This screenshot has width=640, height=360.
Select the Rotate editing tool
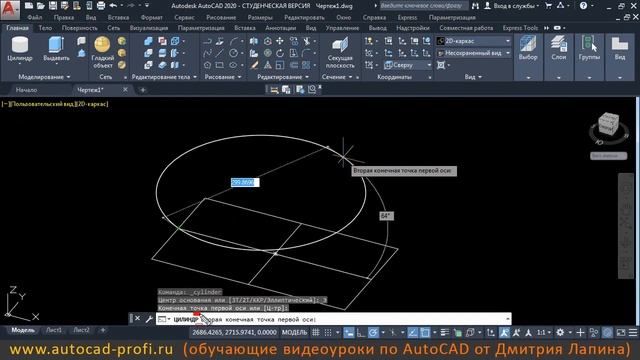click(280, 53)
